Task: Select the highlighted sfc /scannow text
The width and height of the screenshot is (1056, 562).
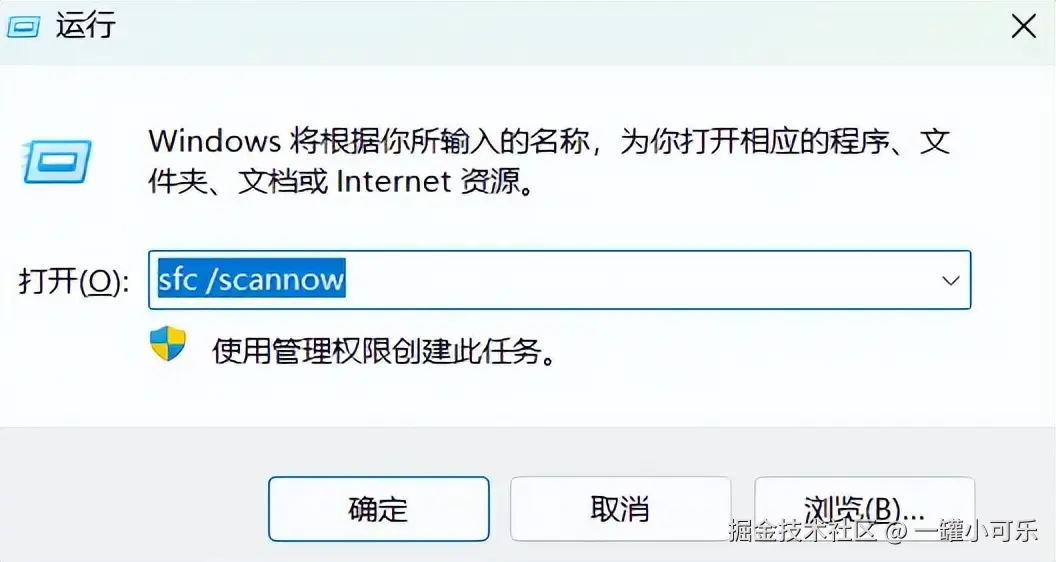Action: click(252, 278)
